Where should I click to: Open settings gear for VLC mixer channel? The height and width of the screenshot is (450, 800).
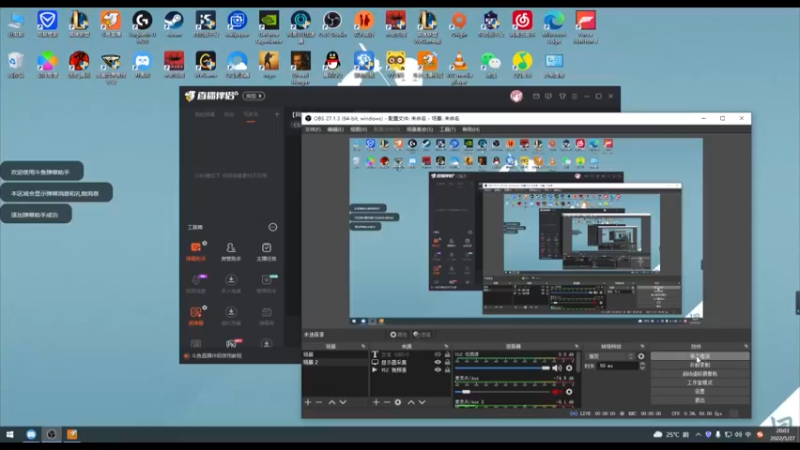(x=569, y=368)
